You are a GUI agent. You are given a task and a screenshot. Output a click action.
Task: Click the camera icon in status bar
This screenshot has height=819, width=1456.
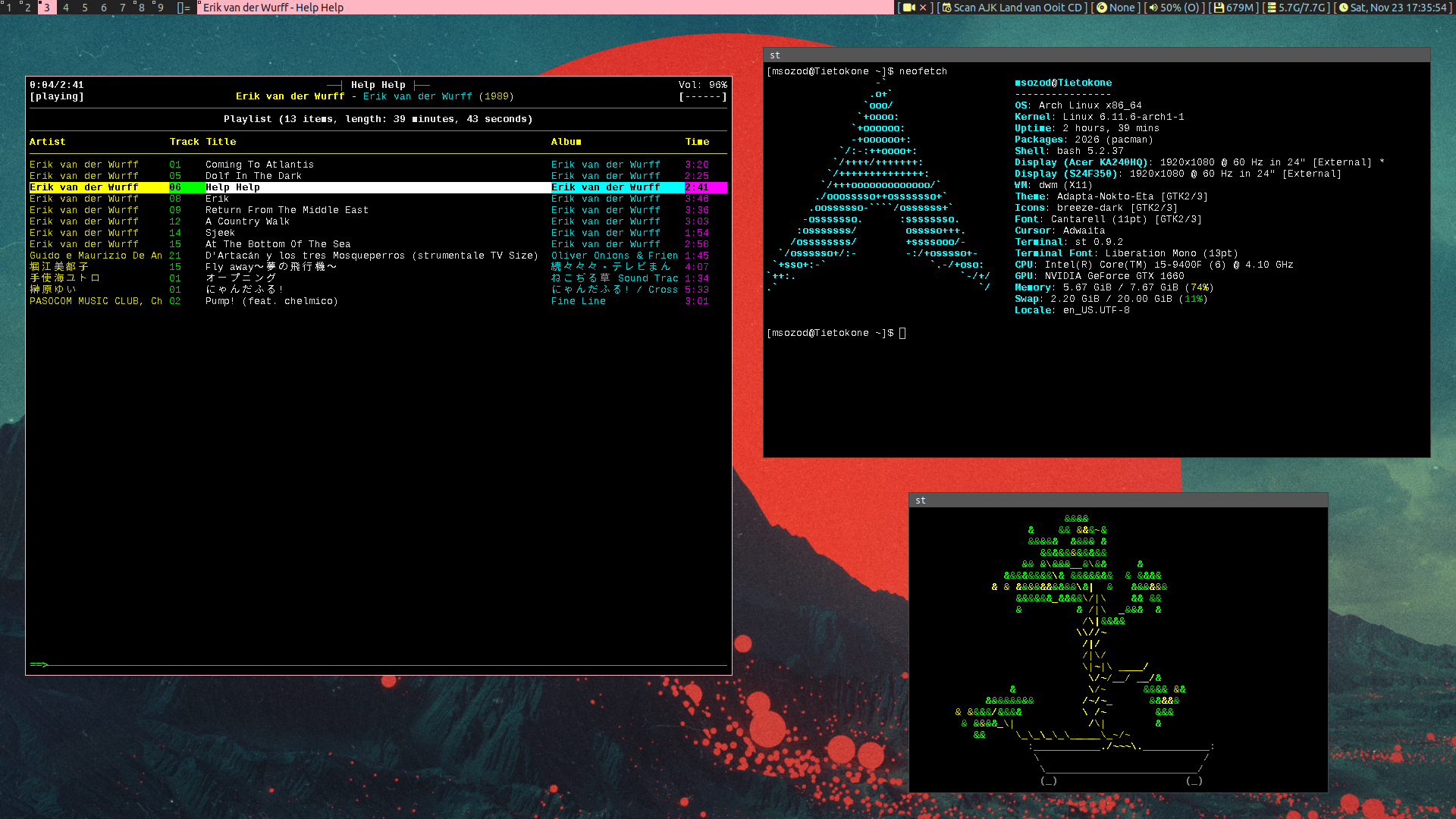click(910, 8)
